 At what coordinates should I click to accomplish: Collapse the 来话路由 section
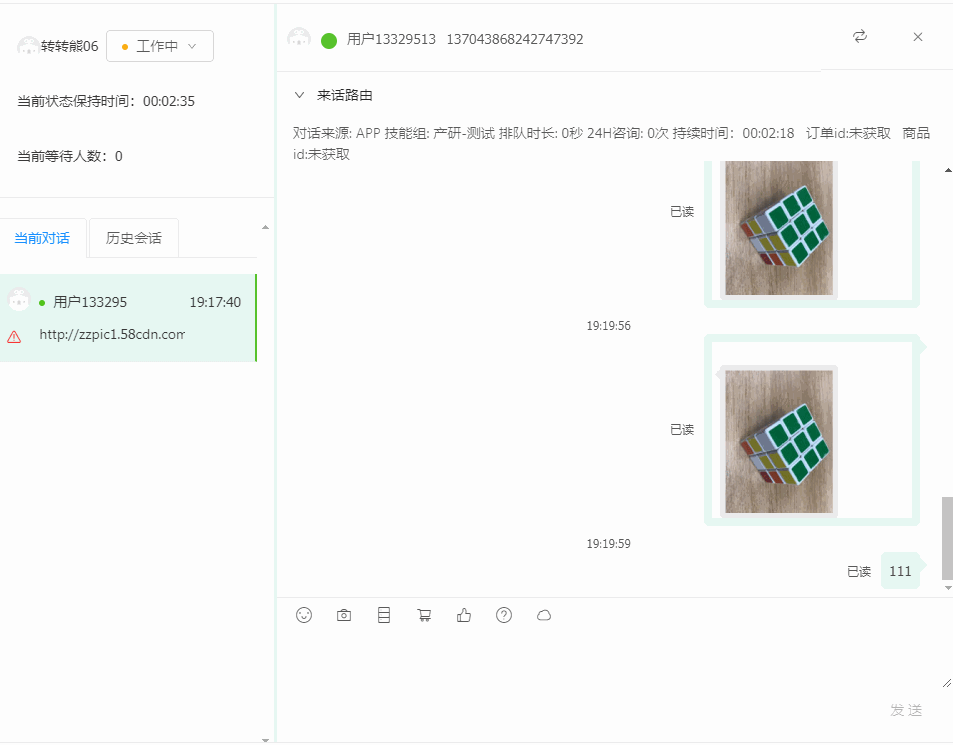pyautogui.click(x=298, y=95)
